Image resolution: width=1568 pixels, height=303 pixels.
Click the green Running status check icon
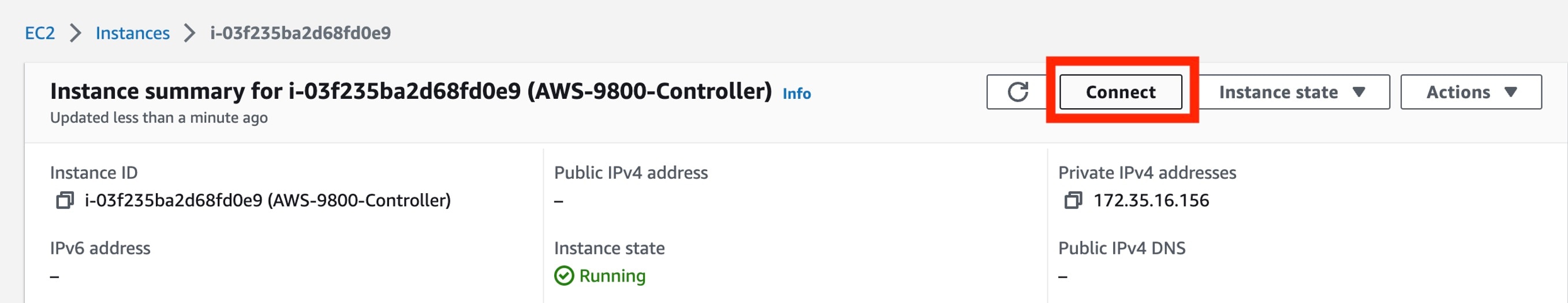tap(563, 276)
